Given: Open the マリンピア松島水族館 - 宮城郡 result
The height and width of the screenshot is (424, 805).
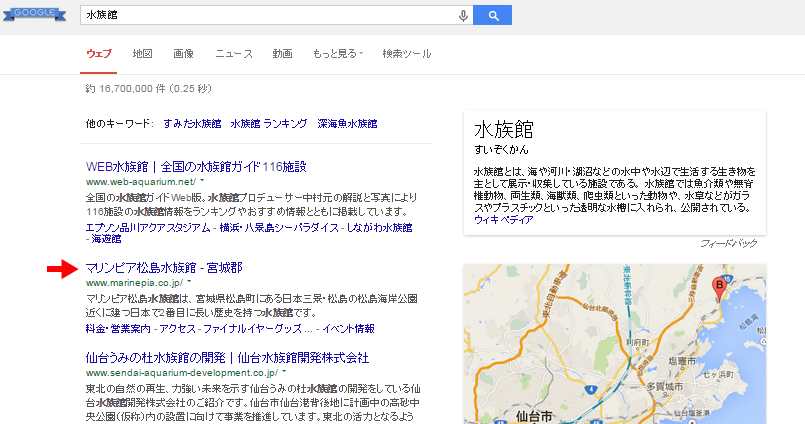Looking at the screenshot, I should (164, 268).
